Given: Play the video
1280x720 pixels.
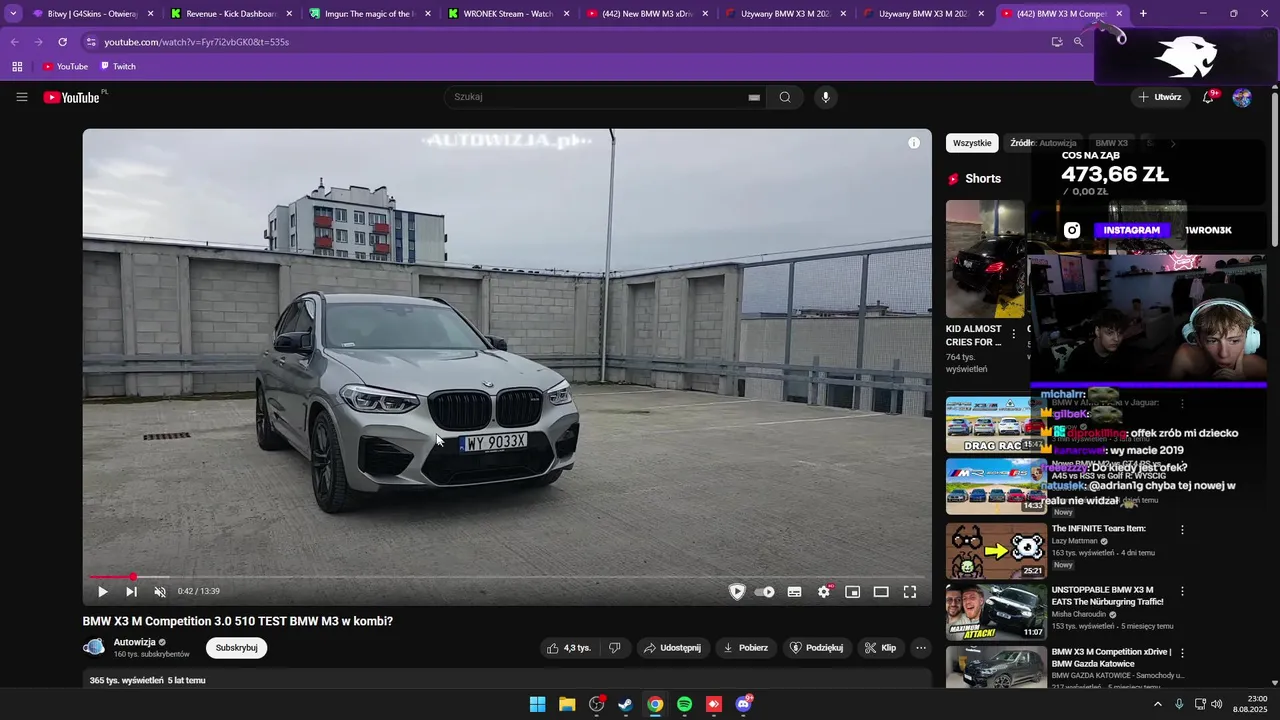Looking at the screenshot, I should tap(102, 592).
